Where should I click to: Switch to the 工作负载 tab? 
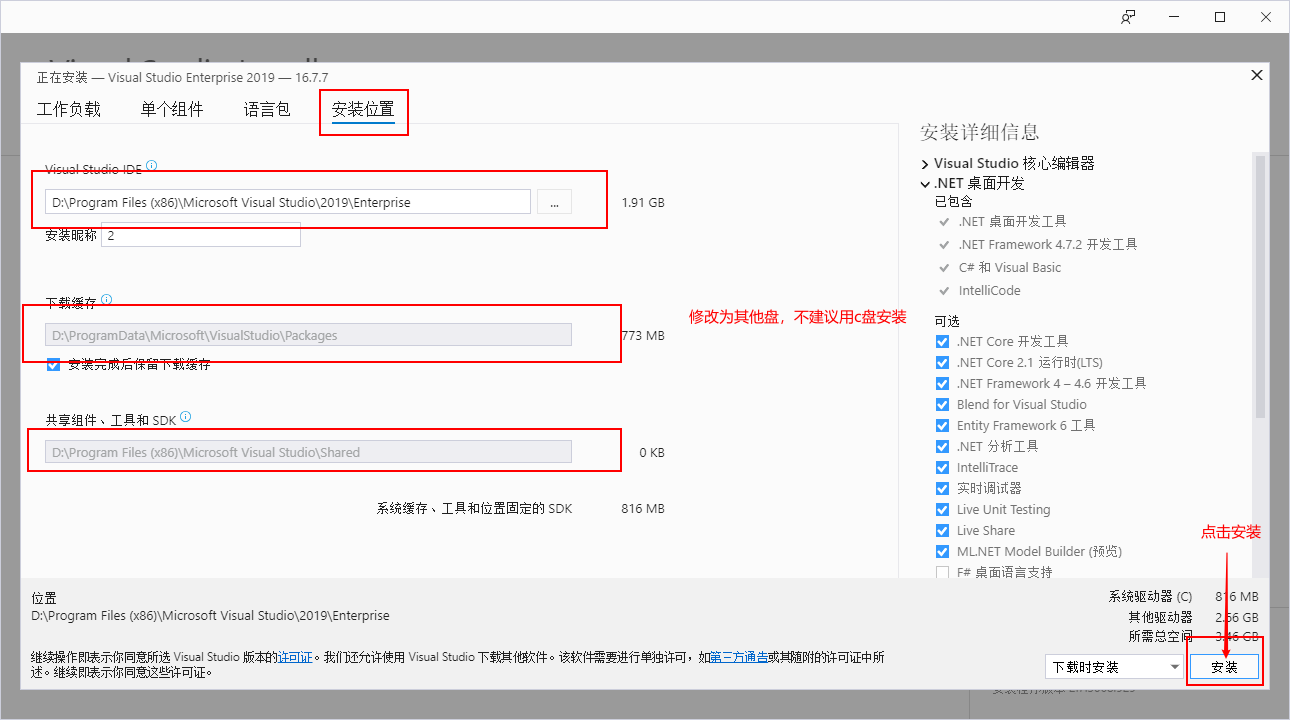click(69, 109)
